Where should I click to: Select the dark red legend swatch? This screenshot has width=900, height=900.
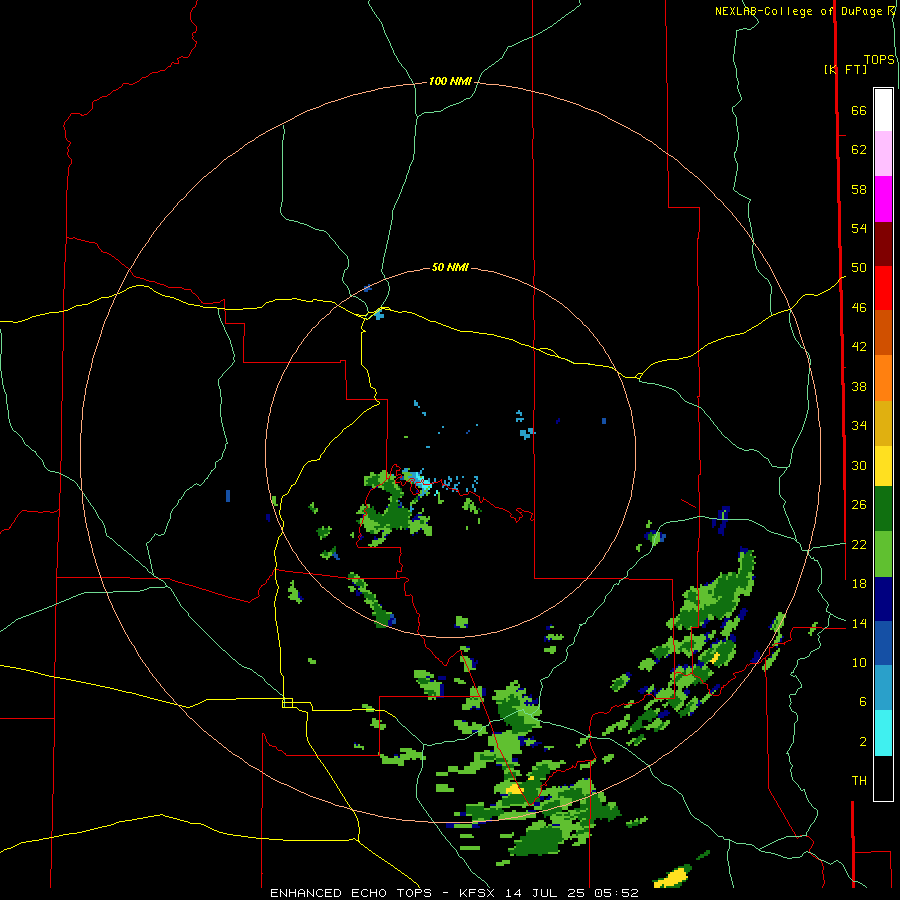point(883,244)
